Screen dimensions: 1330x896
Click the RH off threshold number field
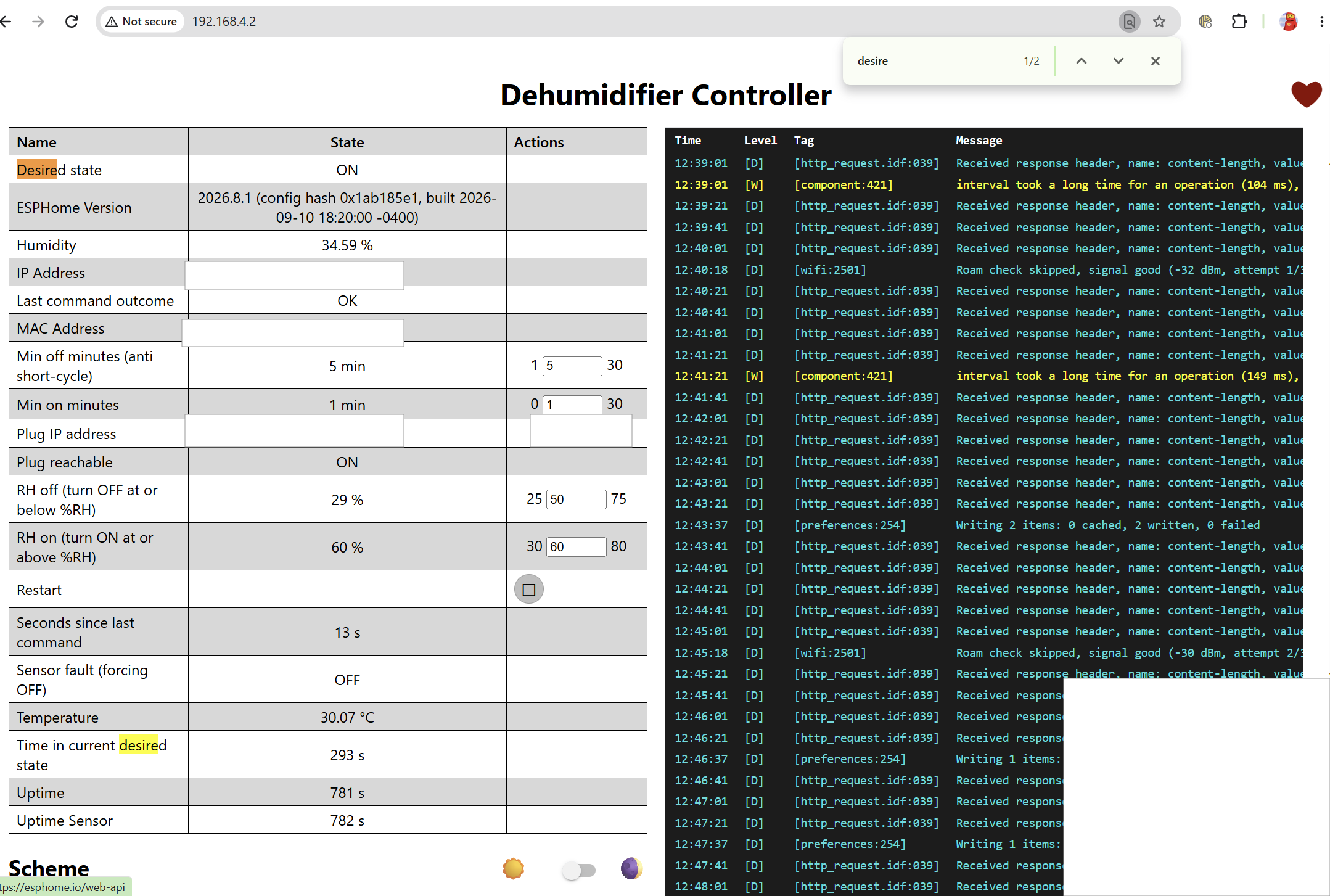576,499
